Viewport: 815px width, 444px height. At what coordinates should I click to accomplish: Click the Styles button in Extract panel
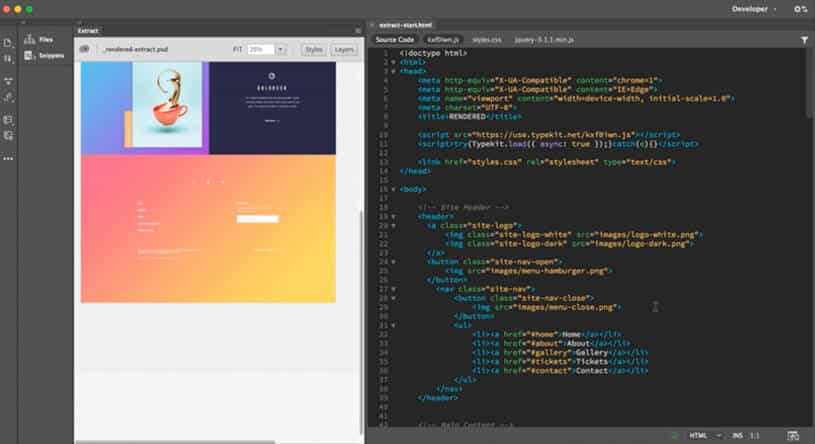click(x=314, y=48)
